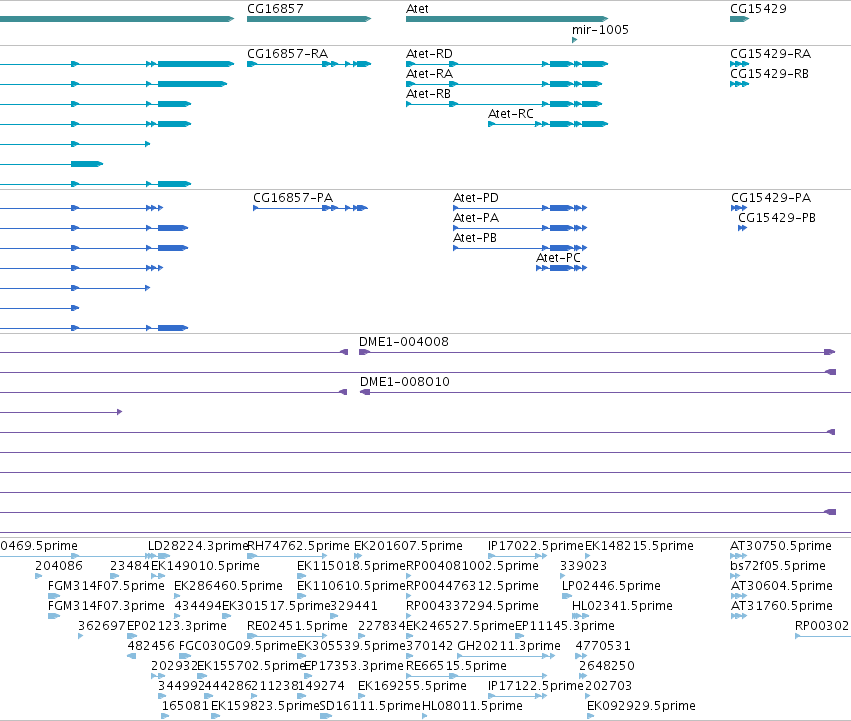Select EST IP17022.5prime
Screen dimensions: 851x721
(536, 546)
